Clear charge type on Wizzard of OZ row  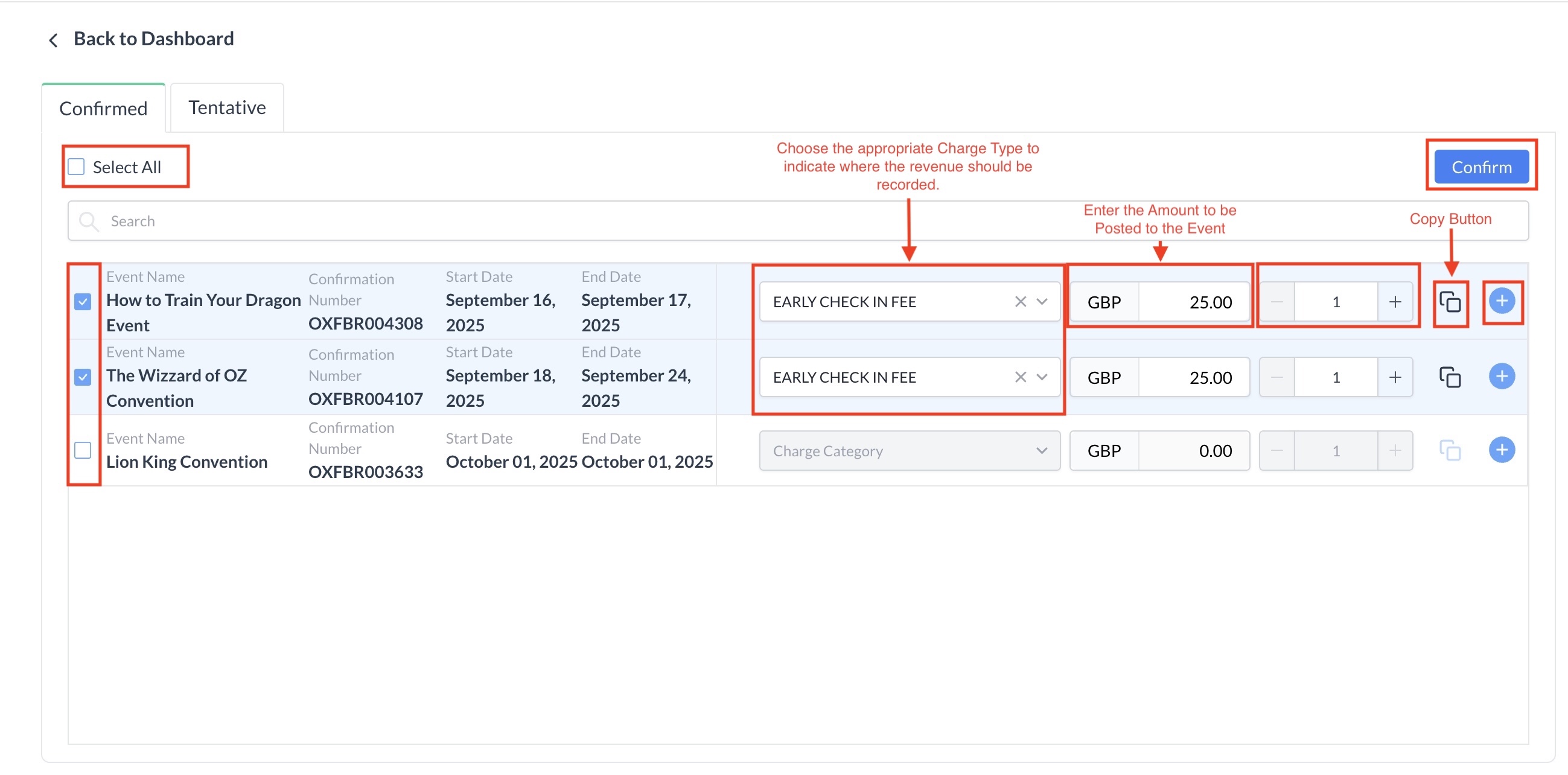click(x=1020, y=377)
